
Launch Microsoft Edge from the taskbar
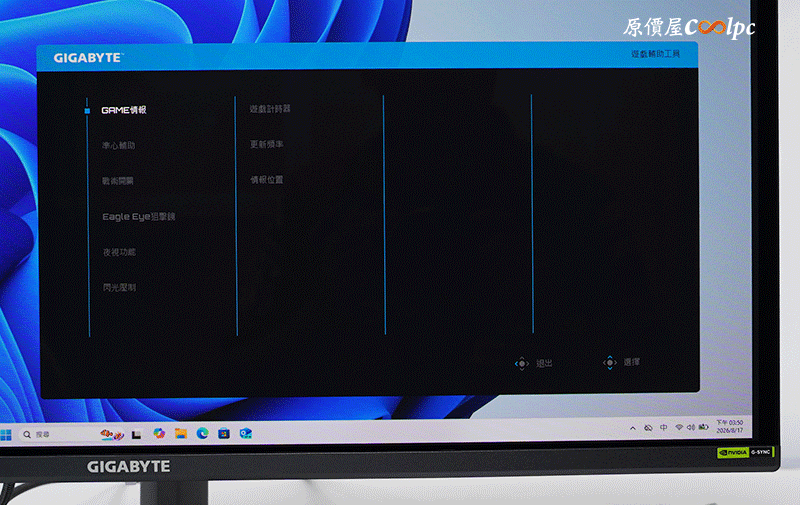[x=203, y=434]
